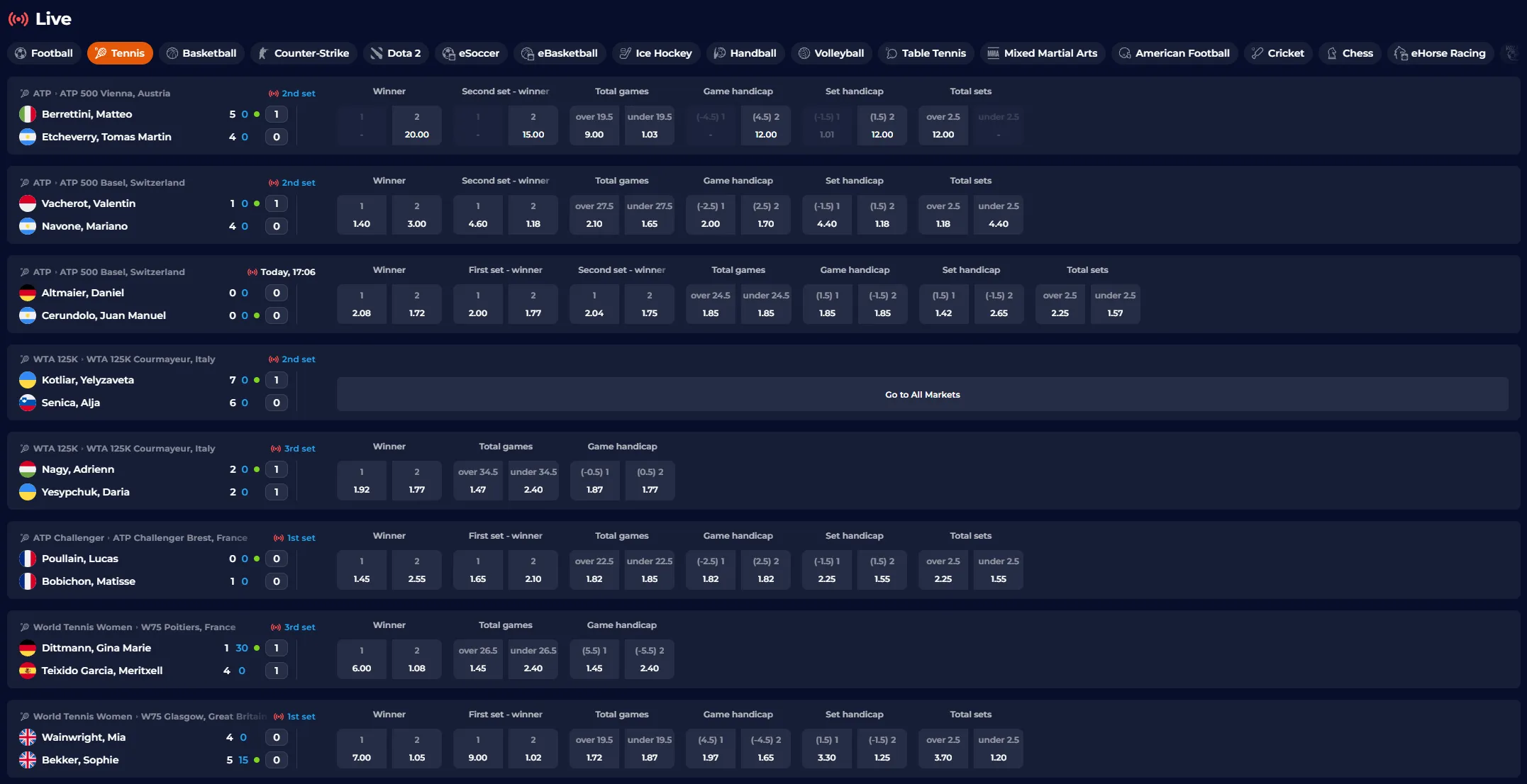
Task: Click the Chess piece icon
Action: coord(1332,53)
